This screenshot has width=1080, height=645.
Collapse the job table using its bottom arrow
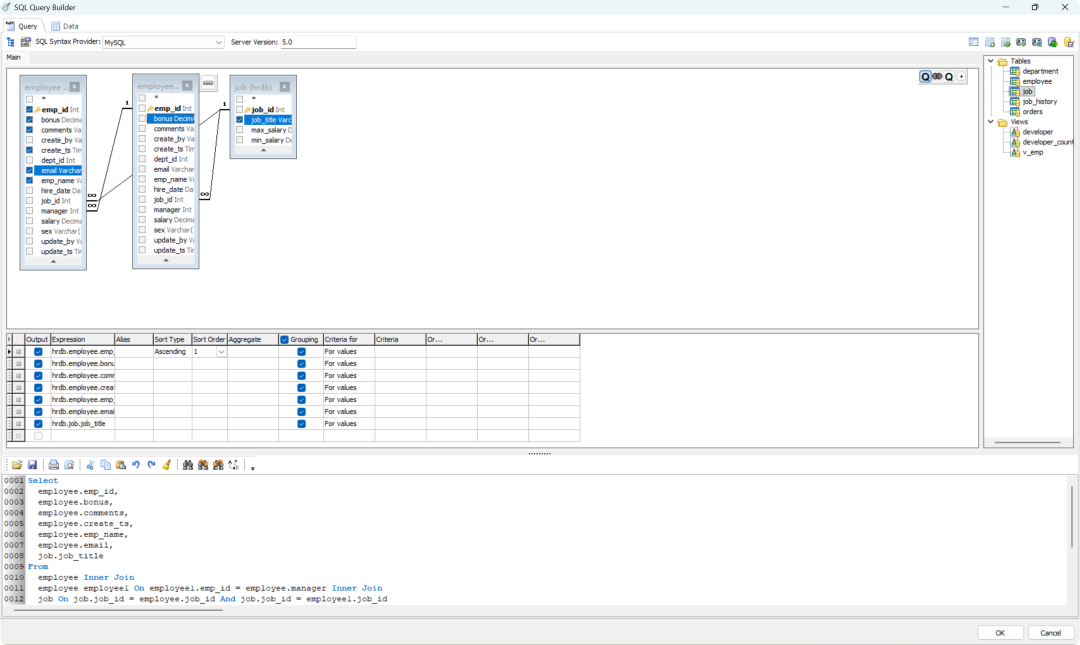(263, 150)
